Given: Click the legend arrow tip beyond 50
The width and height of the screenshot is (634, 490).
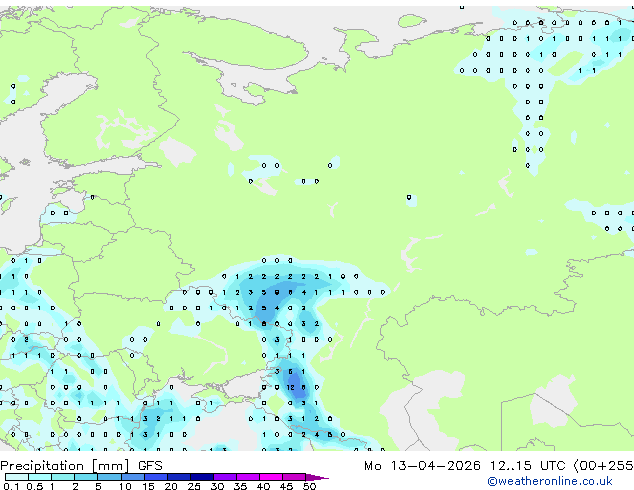Looking at the screenshot, I should click(317, 477).
